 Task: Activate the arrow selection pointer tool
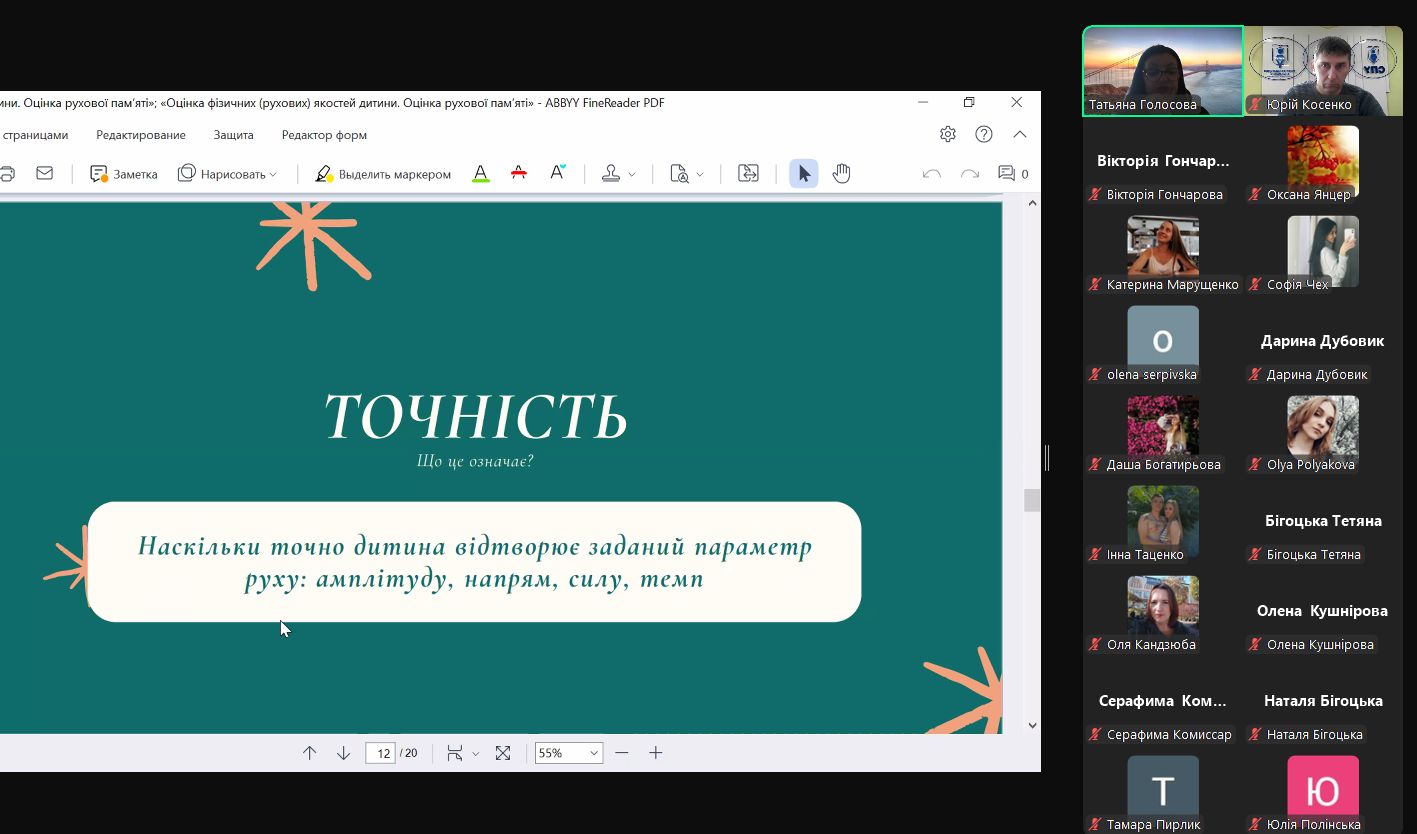click(x=803, y=174)
